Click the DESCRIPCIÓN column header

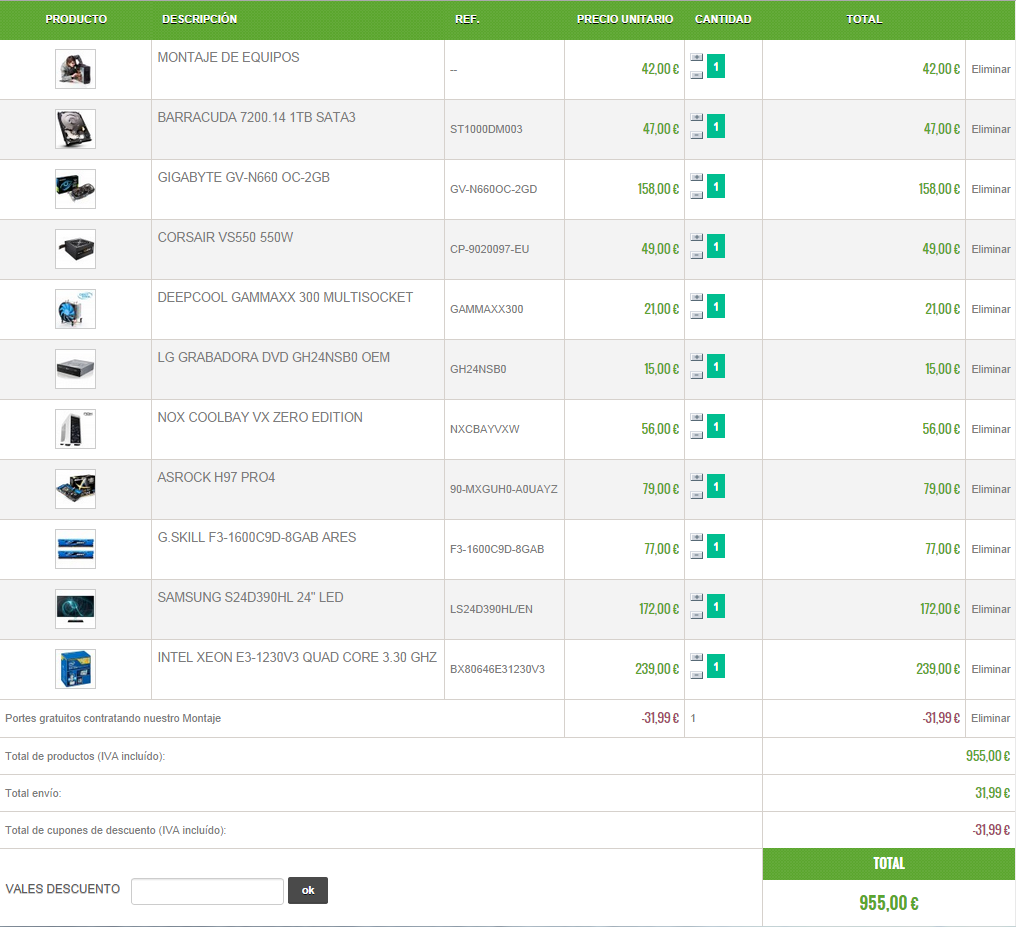(x=200, y=19)
